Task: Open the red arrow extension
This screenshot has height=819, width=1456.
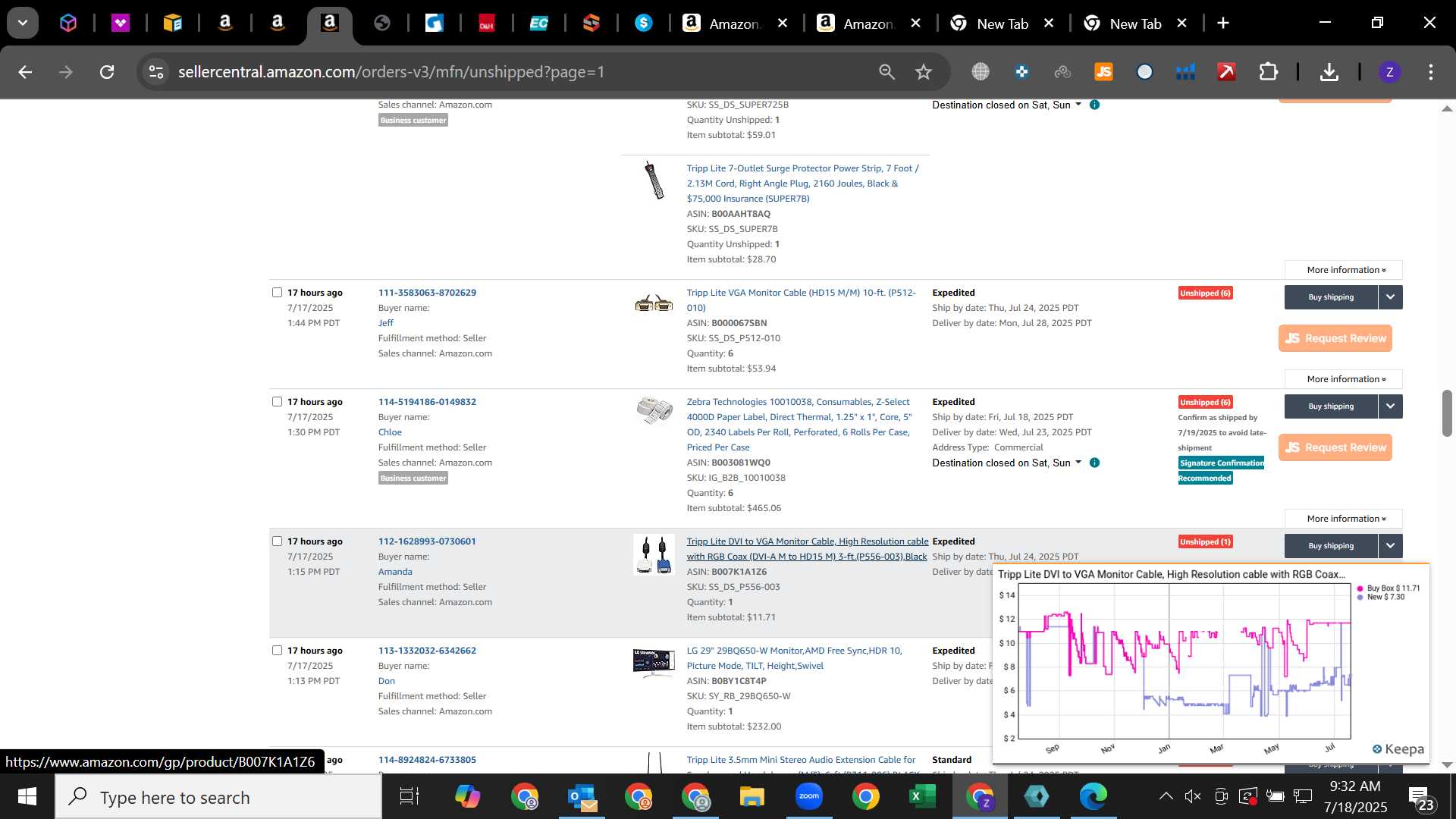Action: [x=1226, y=72]
